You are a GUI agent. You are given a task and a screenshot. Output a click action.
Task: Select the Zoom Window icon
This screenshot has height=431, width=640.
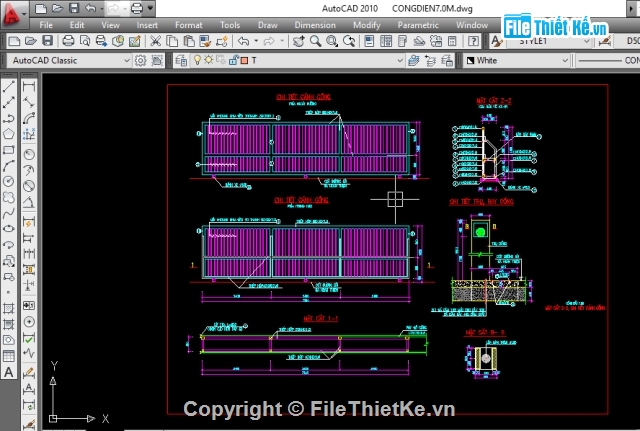coord(332,41)
